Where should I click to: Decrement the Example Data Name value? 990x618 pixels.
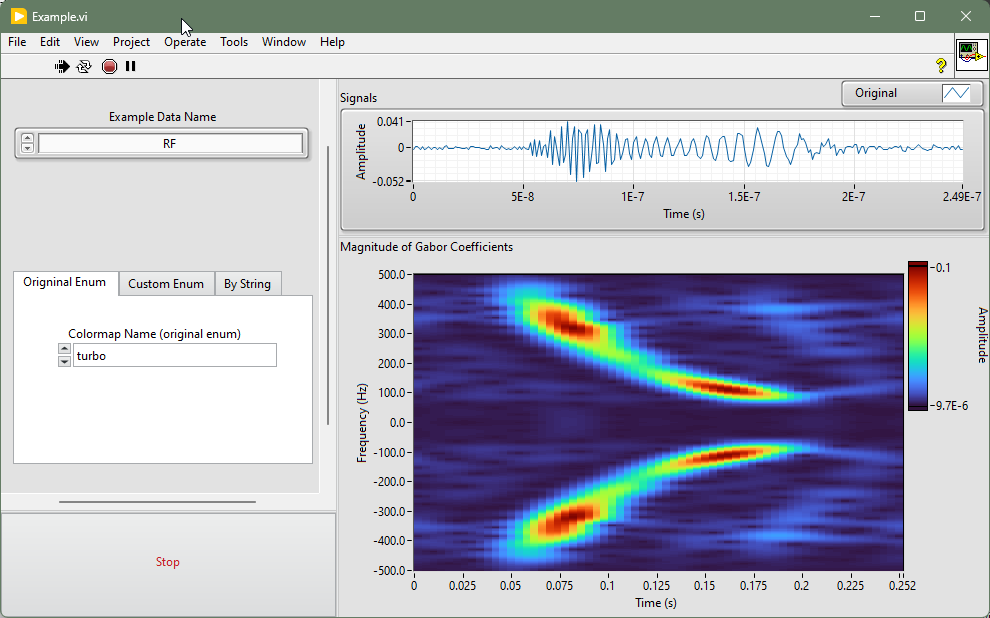point(27,148)
